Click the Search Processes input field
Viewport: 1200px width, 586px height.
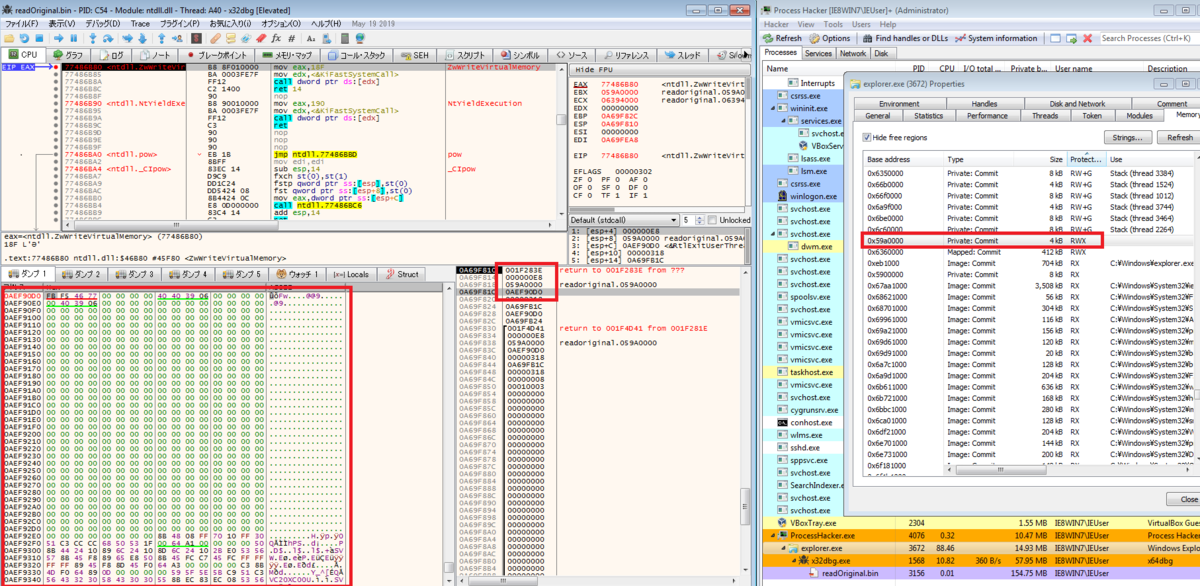(1150, 38)
